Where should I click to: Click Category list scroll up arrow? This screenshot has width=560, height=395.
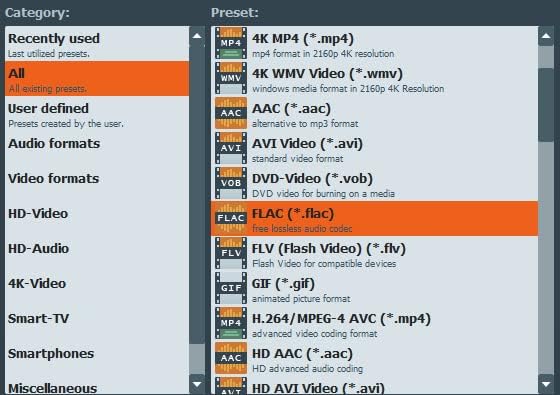click(197, 36)
